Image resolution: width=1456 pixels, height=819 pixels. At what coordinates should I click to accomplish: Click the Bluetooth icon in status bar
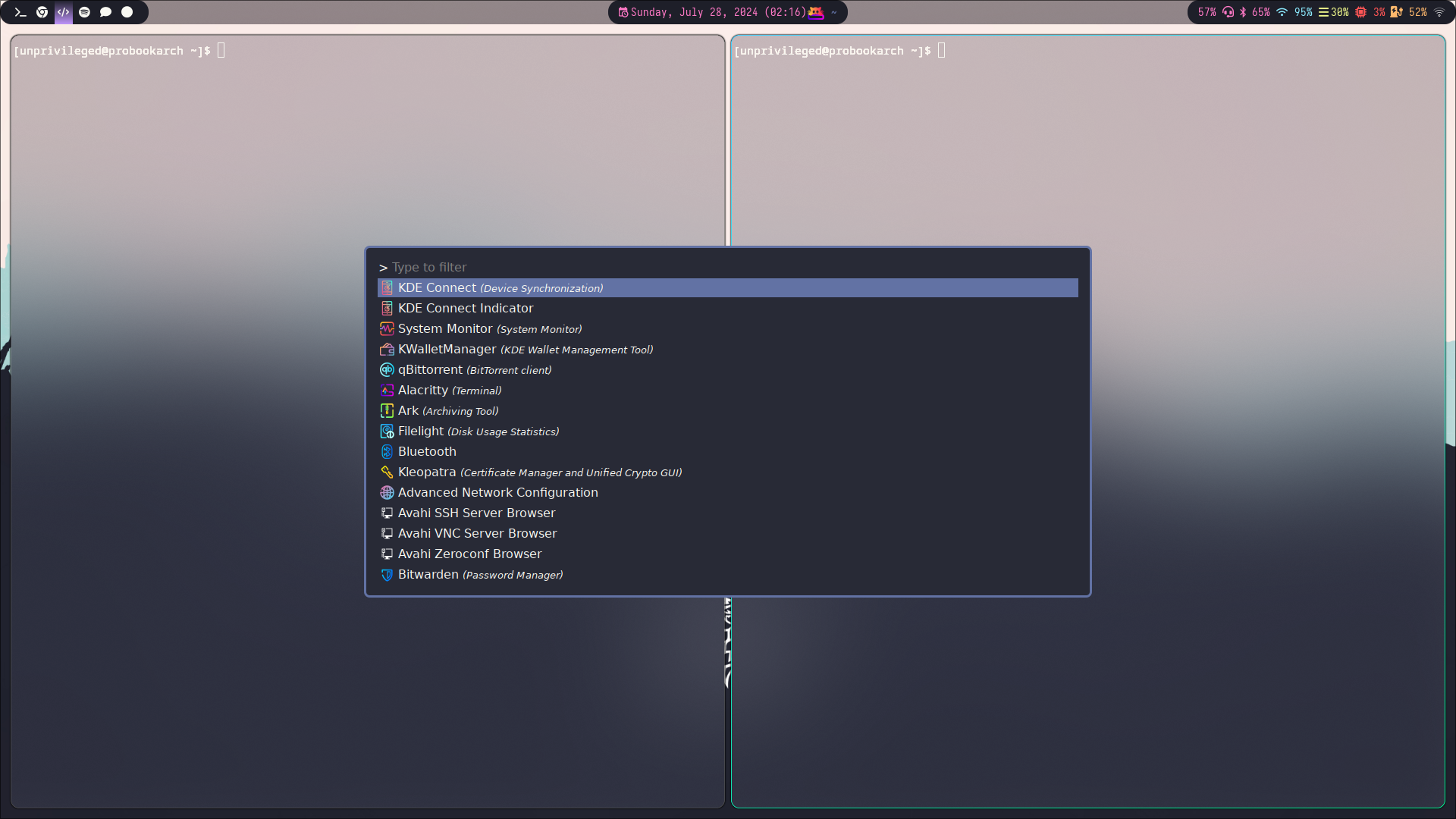[x=1243, y=12]
